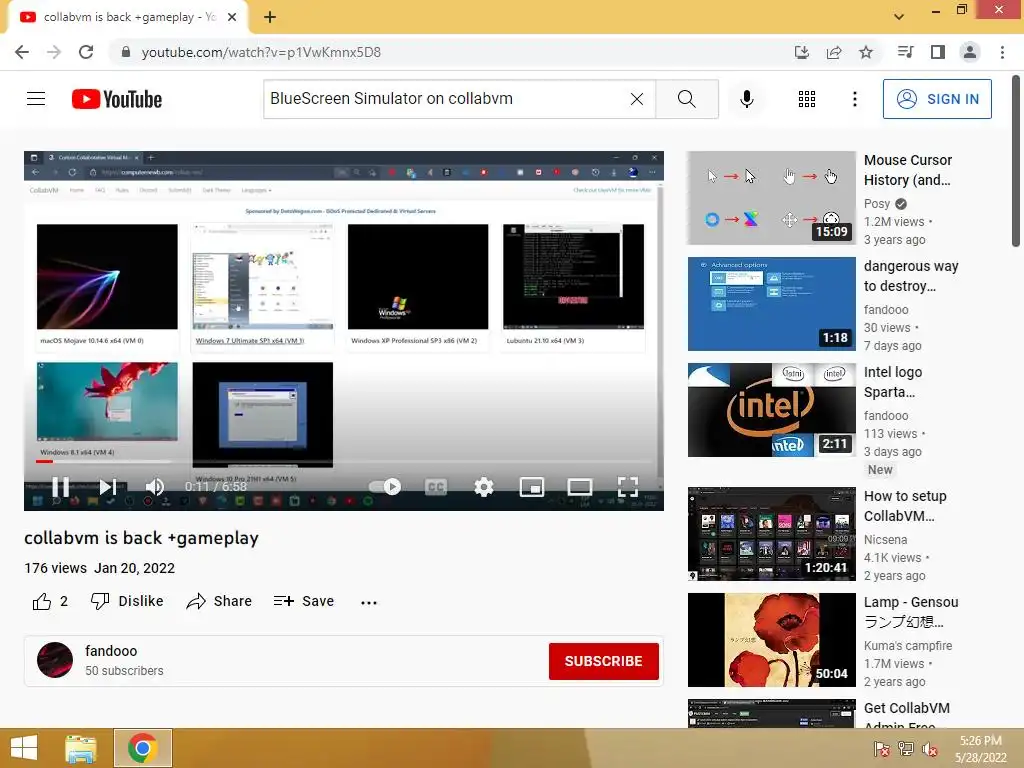Share this page icon in address bar
Screen dimensions: 1024x768
(x=833, y=52)
